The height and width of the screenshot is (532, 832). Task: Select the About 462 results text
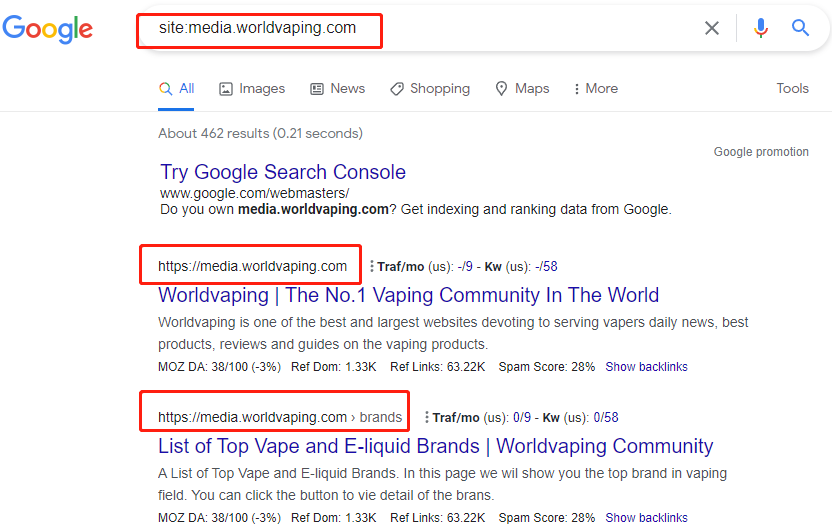261,134
